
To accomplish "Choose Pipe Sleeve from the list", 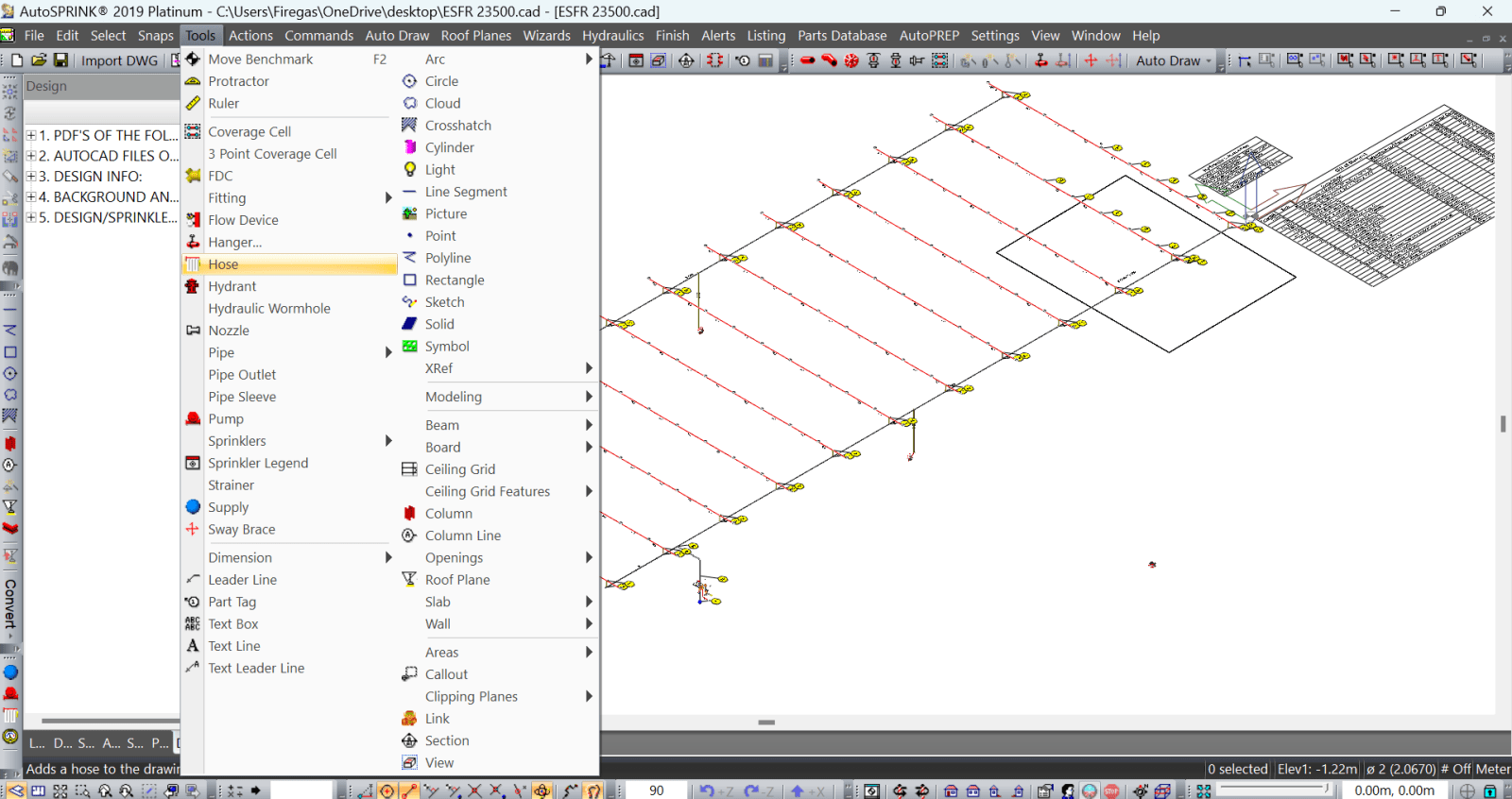I will [242, 397].
